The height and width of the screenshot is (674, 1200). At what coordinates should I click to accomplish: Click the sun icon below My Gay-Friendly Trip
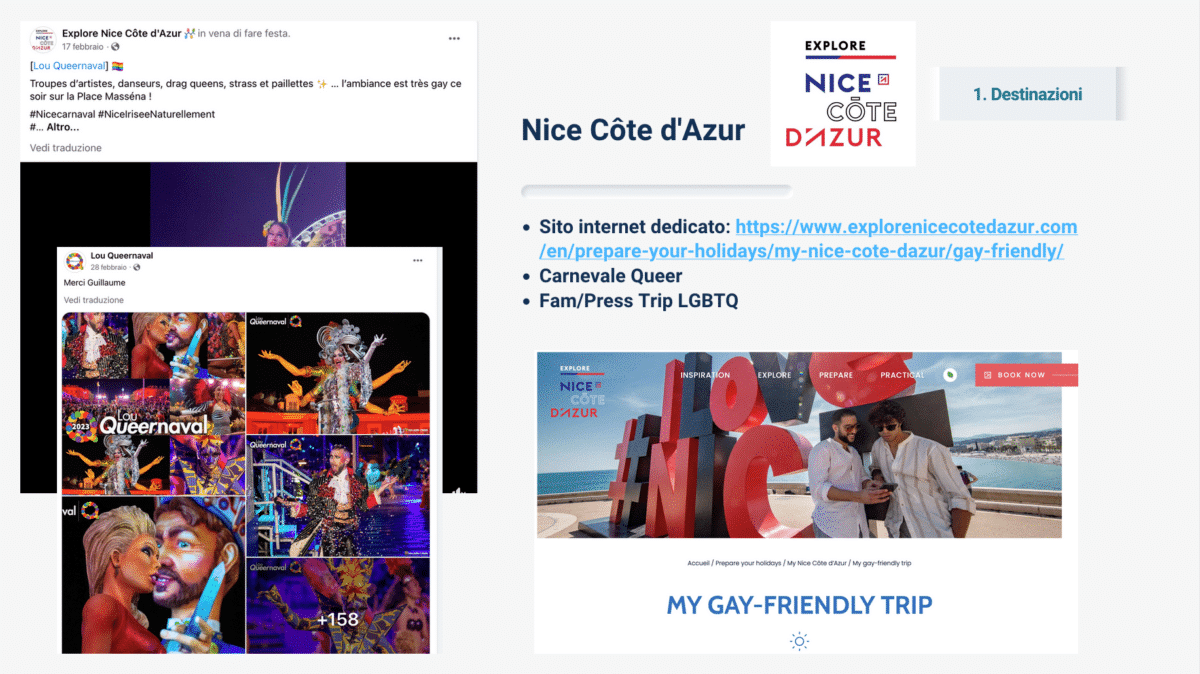(799, 642)
